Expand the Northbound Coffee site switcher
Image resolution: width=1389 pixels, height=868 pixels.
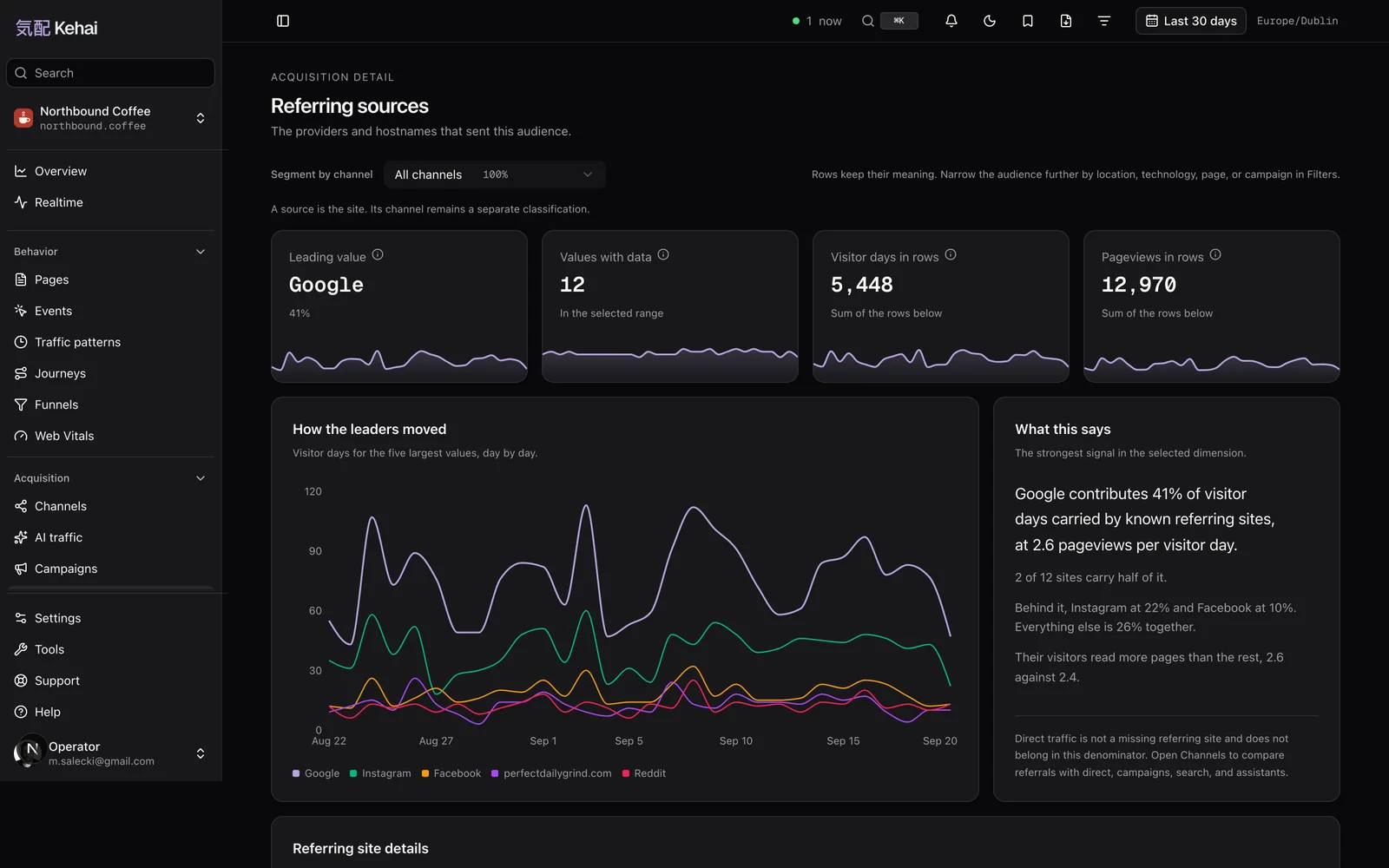tap(201, 118)
